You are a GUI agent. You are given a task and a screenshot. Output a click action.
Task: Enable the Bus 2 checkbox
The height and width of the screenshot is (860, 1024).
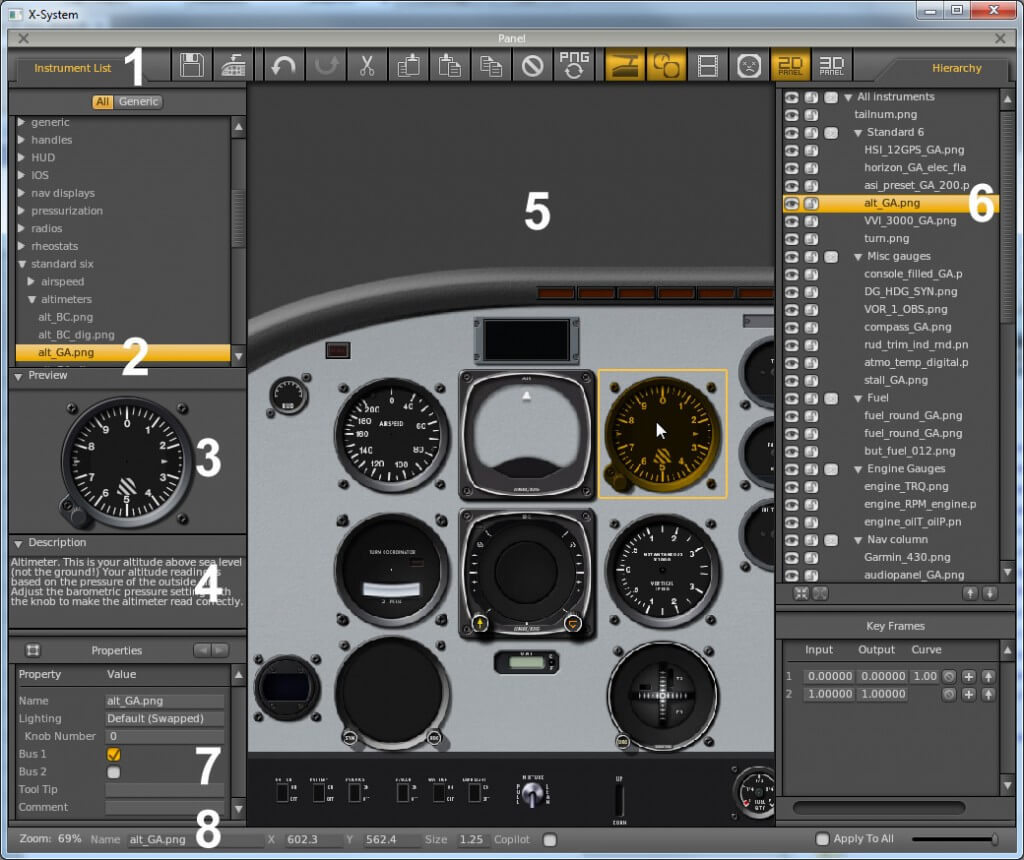point(113,772)
